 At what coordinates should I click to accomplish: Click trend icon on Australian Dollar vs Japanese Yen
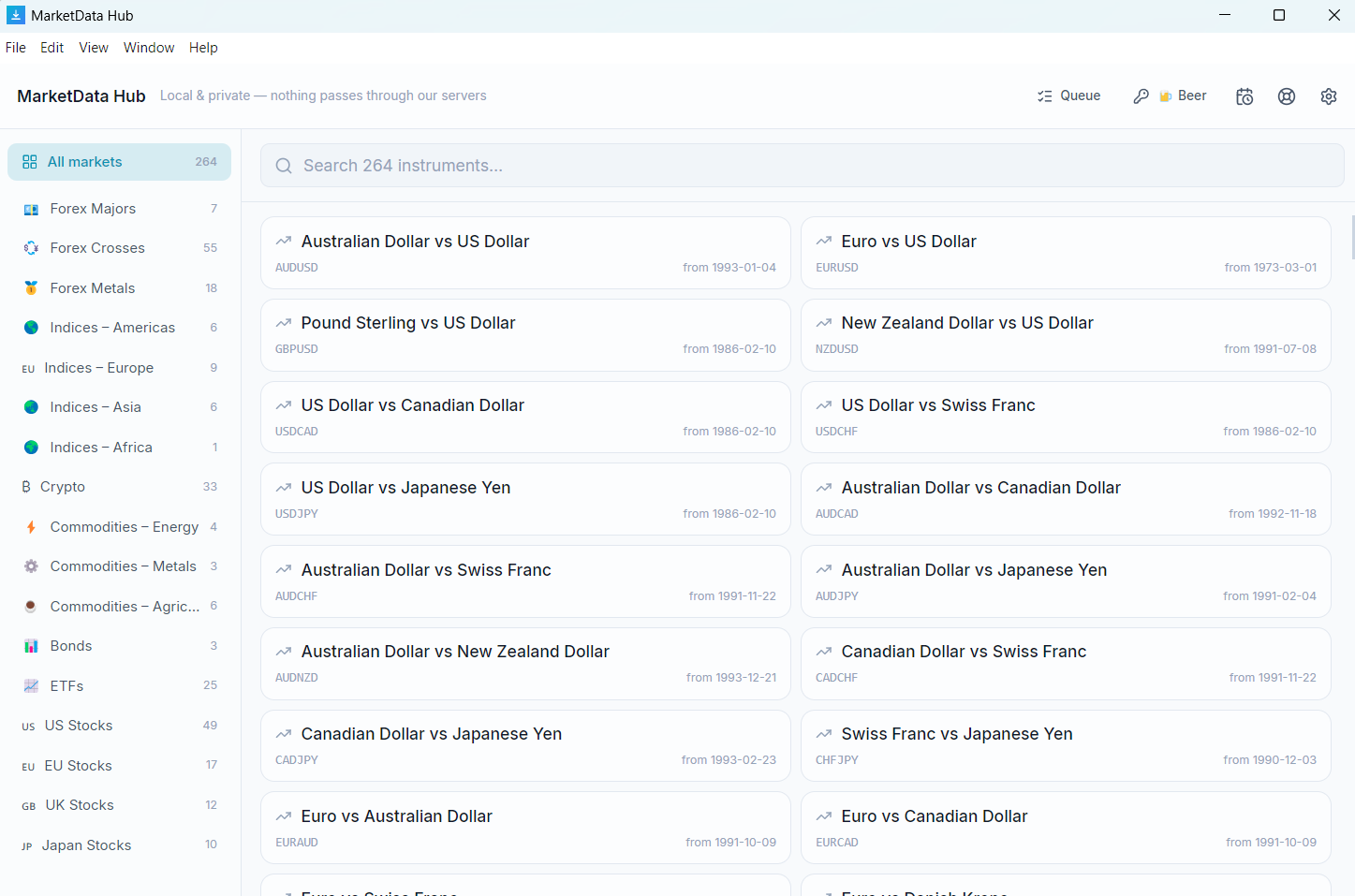point(824,570)
